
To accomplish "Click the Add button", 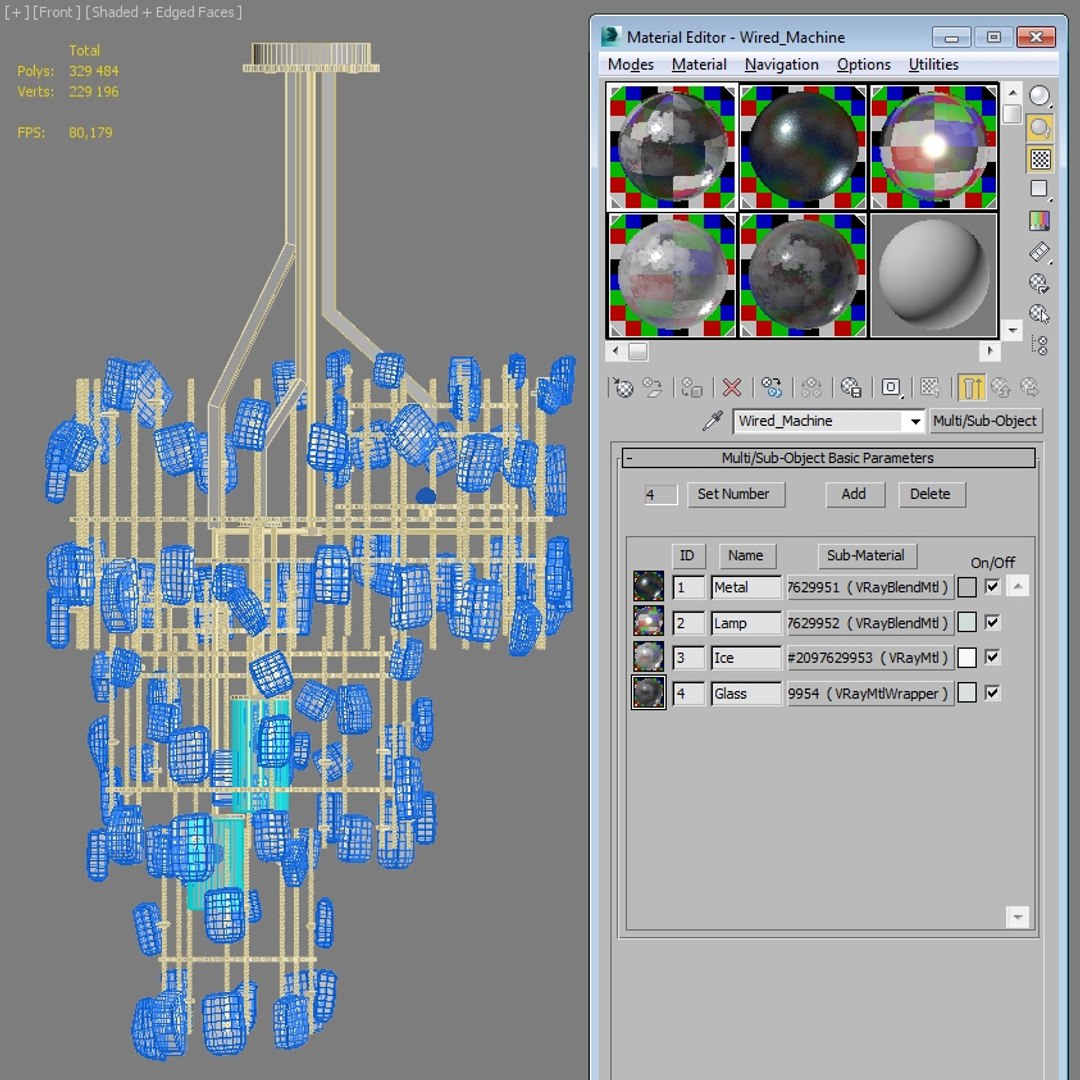I will (x=855, y=494).
